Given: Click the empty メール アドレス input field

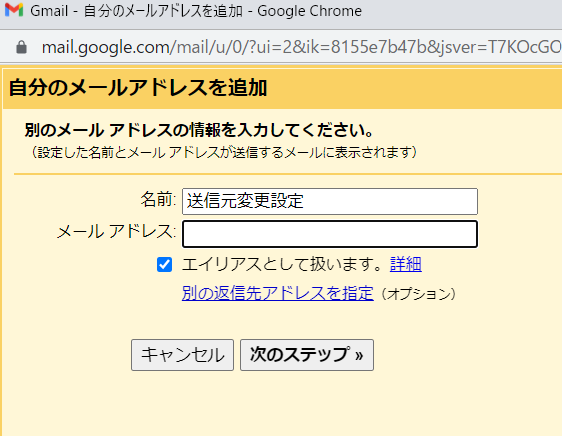Looking at the screenshot, I should 330,234.
